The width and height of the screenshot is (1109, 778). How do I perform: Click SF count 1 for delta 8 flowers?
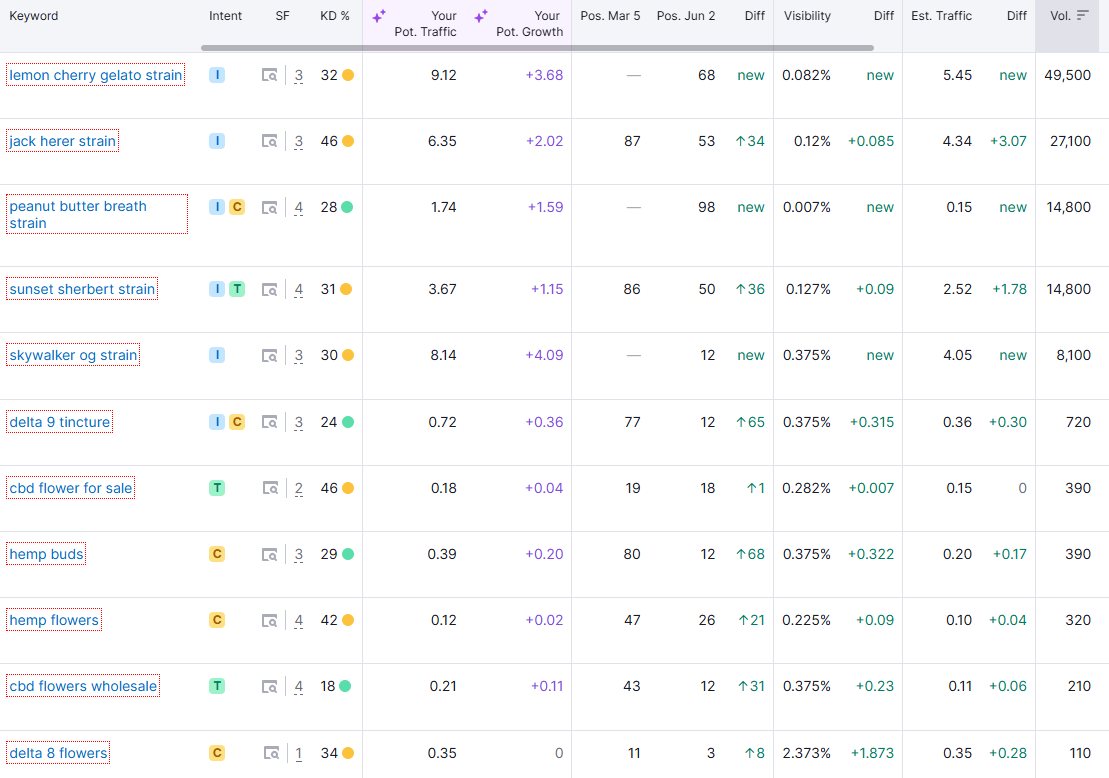coord(298,753)
